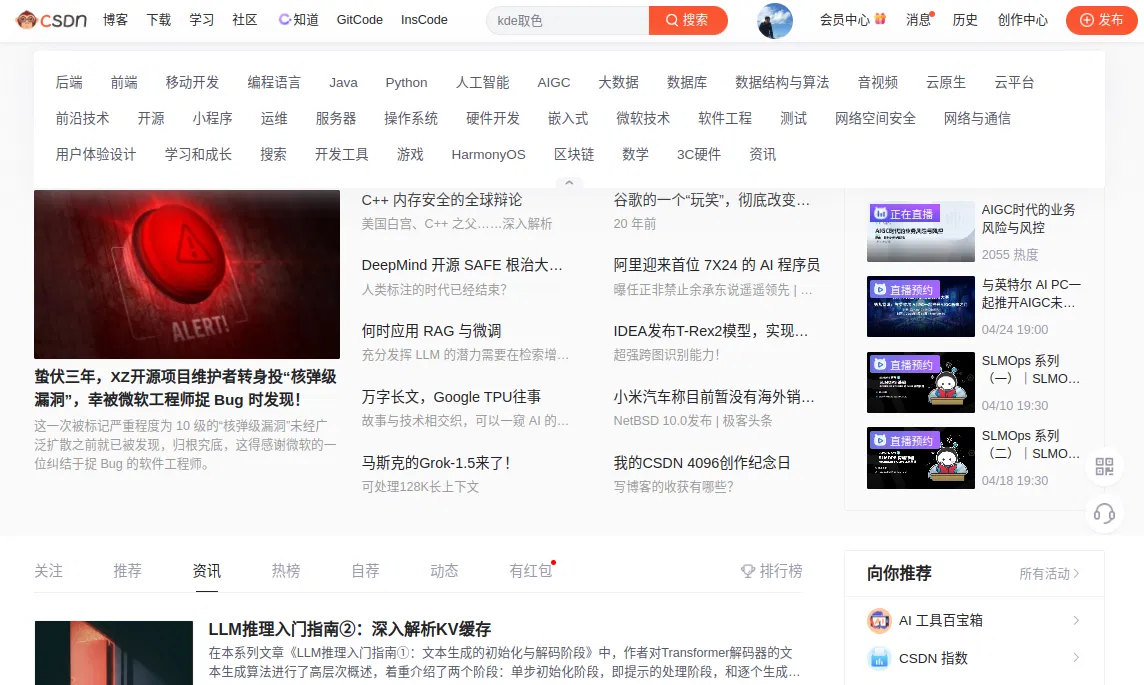1144x685 pixels.
Task: Click the AI 工具百宝箱 icon
Action: click(x=879, y=621)
